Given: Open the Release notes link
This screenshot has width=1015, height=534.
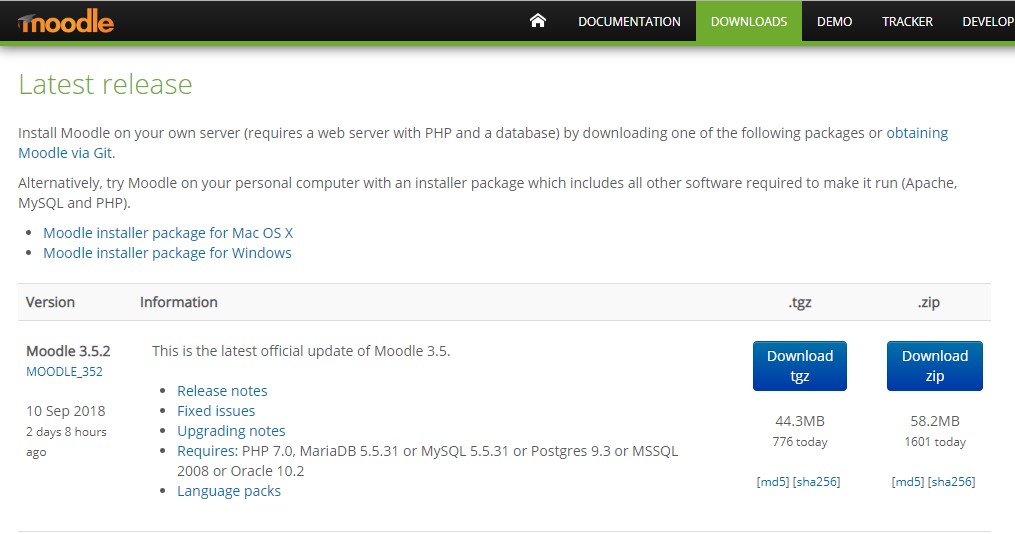Looking at the screenshot, I should pos(222,391).
